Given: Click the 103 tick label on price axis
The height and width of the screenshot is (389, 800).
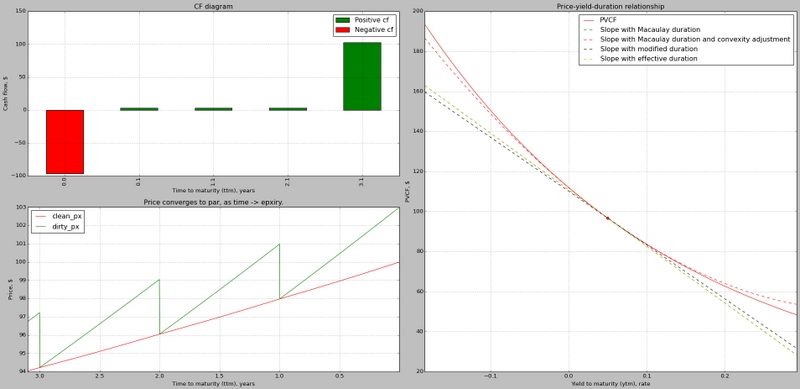Looking at the screenshot, I should tap(20, 207).
